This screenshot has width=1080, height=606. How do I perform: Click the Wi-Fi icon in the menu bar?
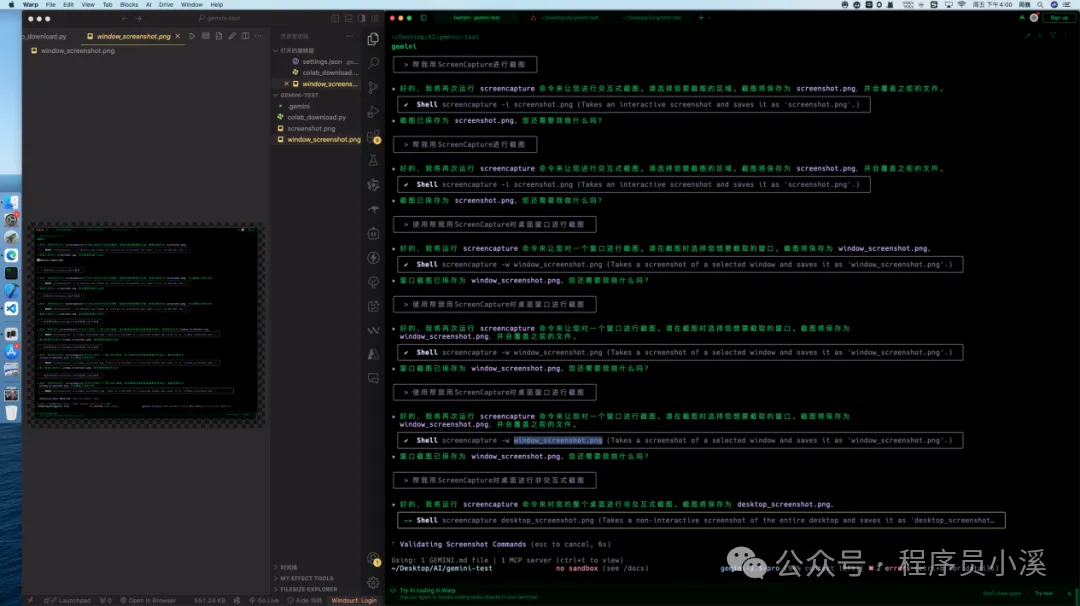point(962,5)
